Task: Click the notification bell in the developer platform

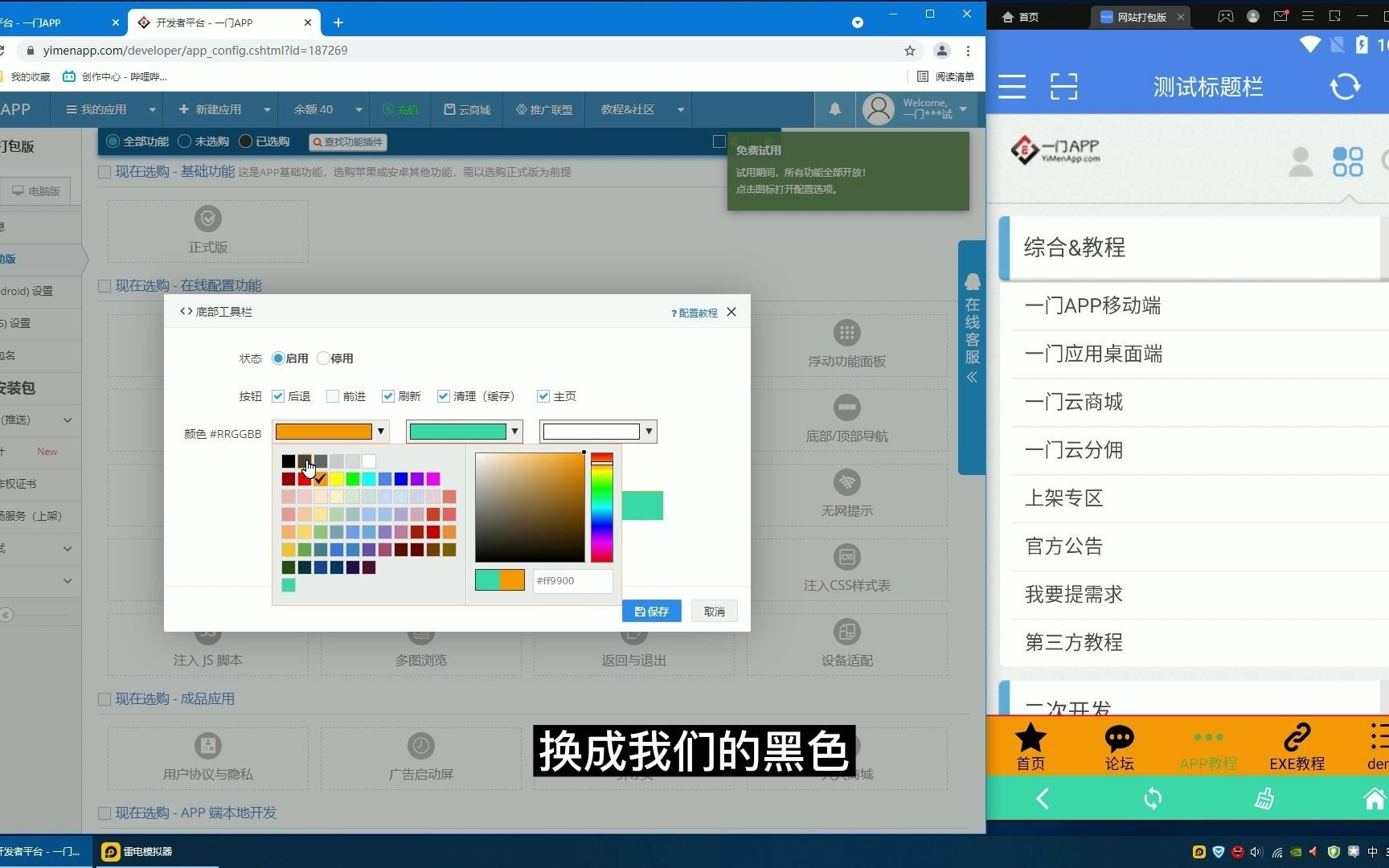Action: (x=835, y=109)
